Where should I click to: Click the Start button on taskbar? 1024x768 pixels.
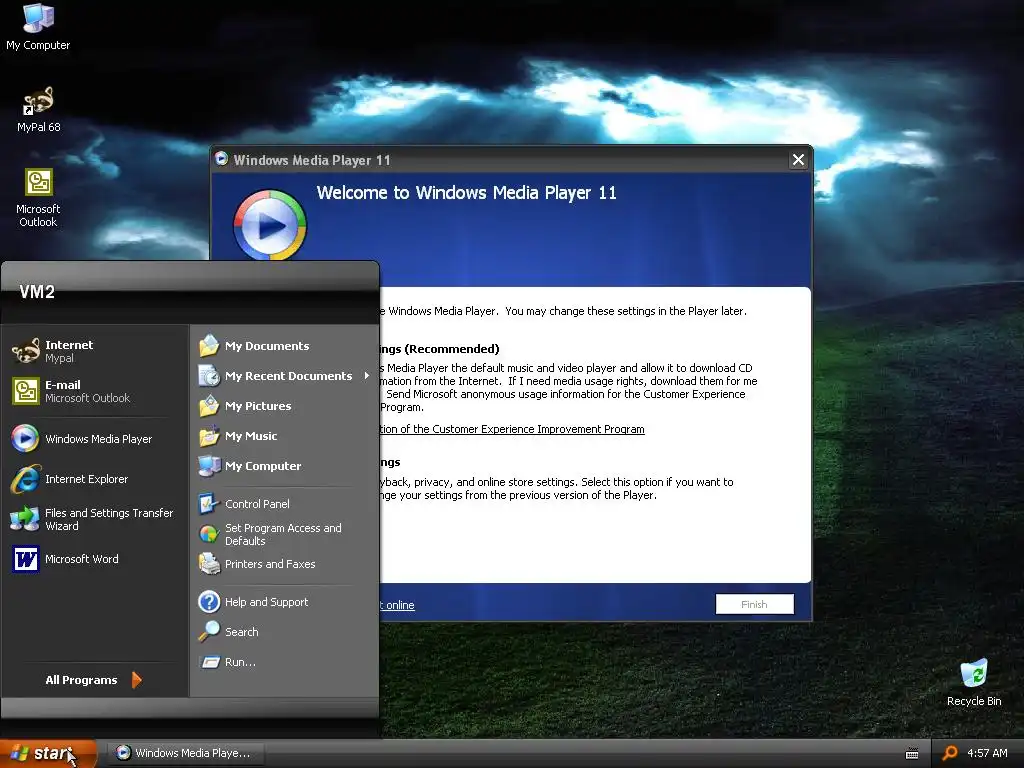coord(48,754)
